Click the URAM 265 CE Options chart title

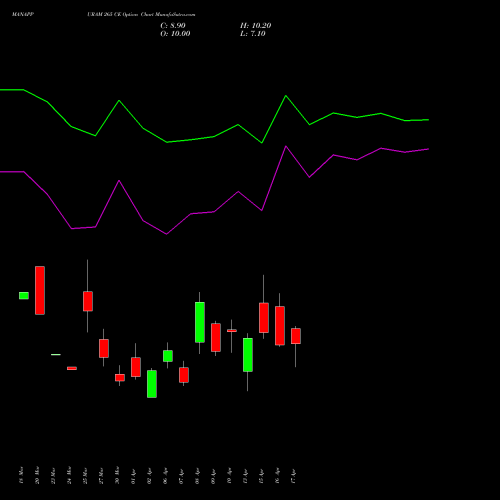(141, 15)
